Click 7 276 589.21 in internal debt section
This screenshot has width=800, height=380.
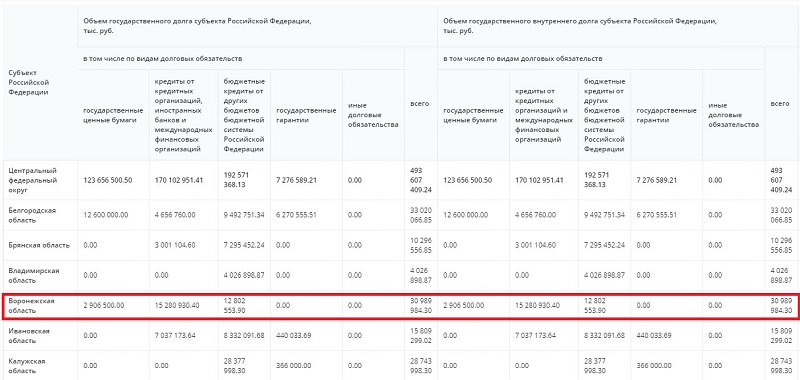[657, 180]
